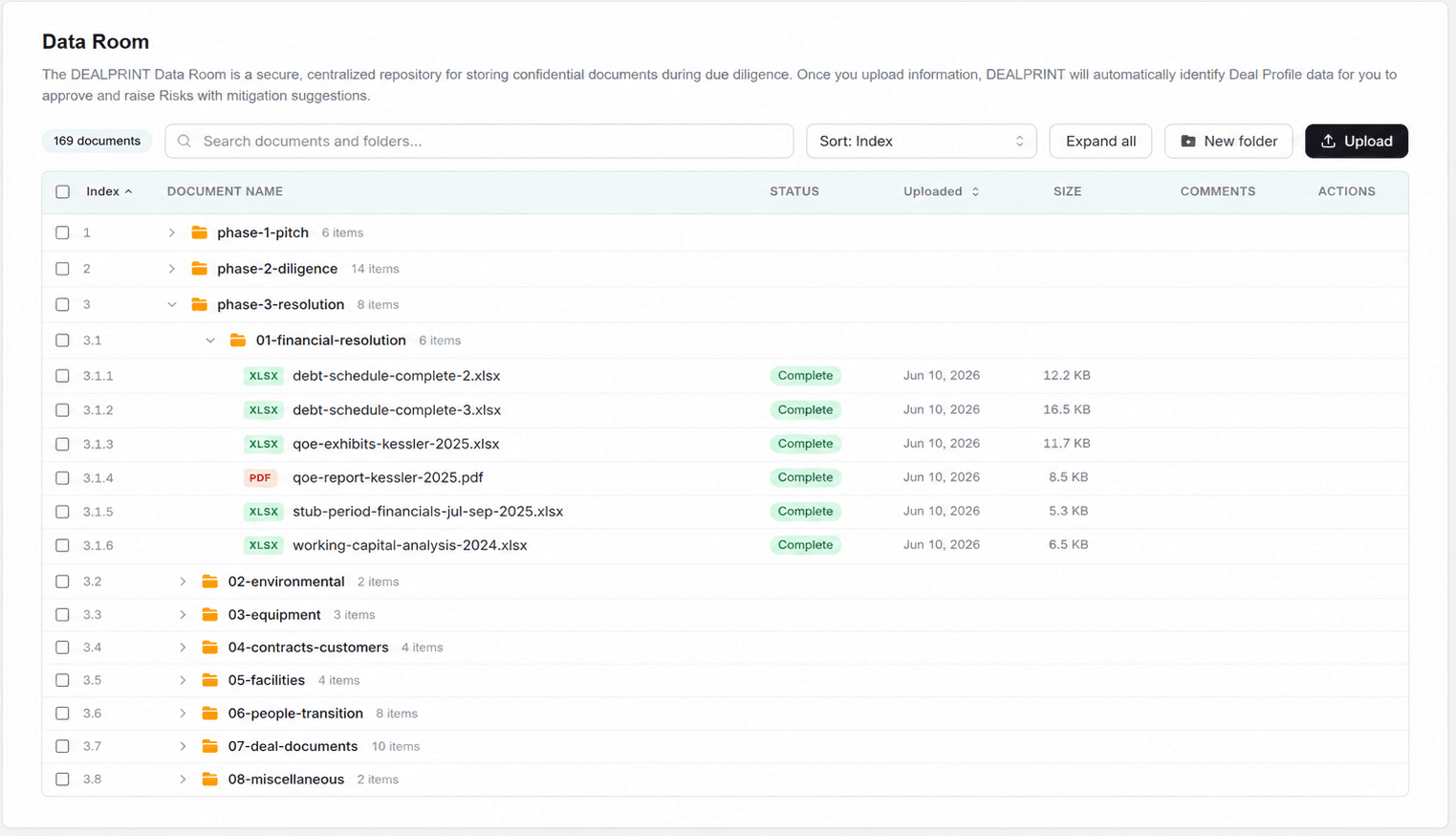Open debt-schedule-complete-2.xlsx file name
1456x836 pixels.
coord(397,376)
